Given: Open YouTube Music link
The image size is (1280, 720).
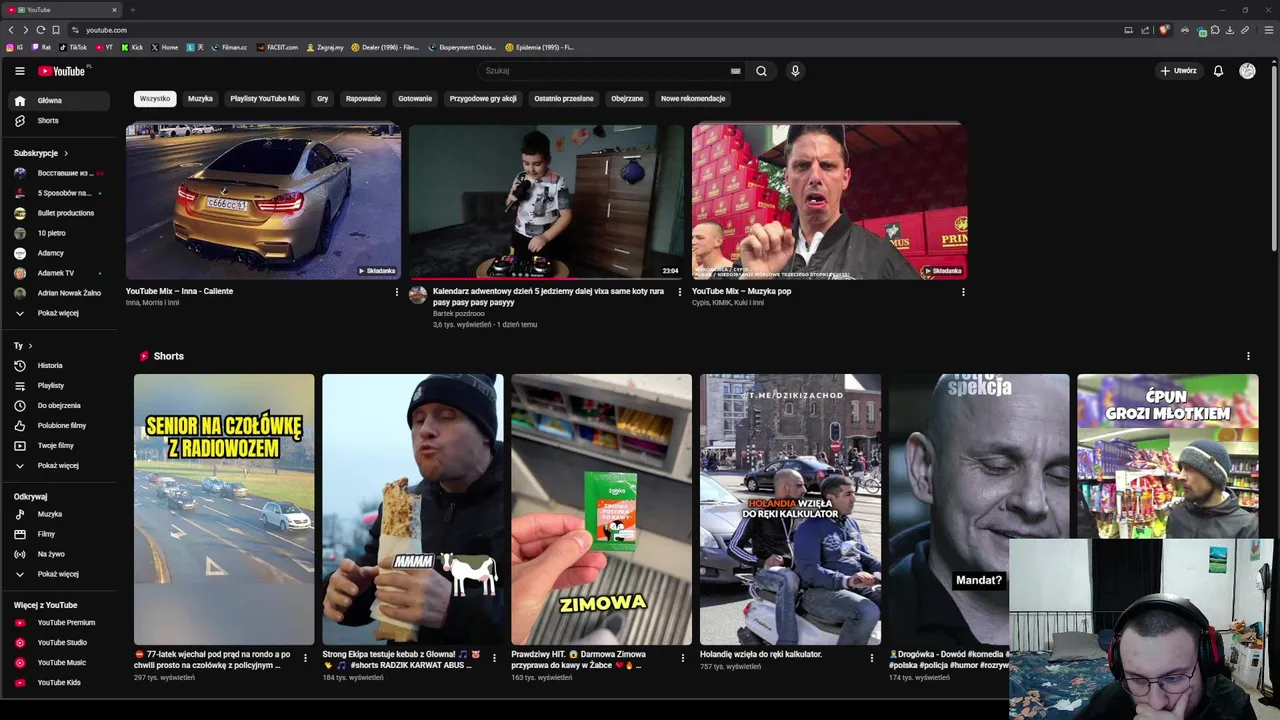Looking at the screenshot, I should coord(60,662).
